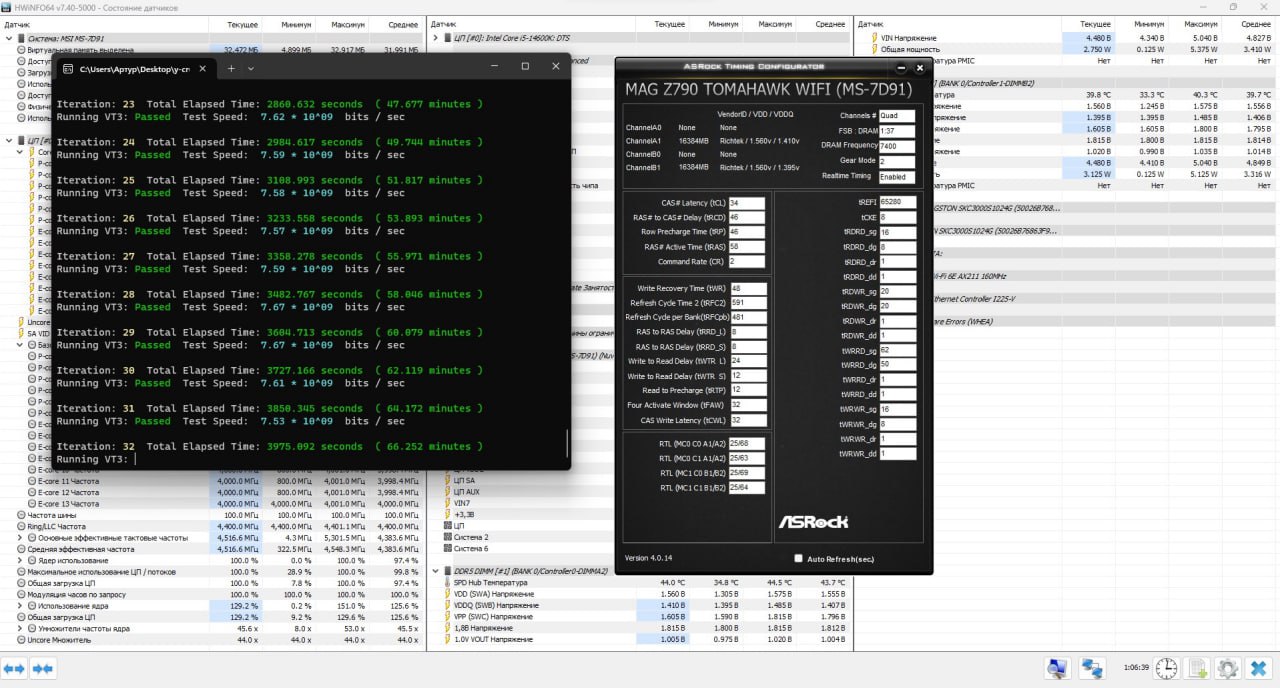Close sensors with the blue X icon

[1258, 668]
